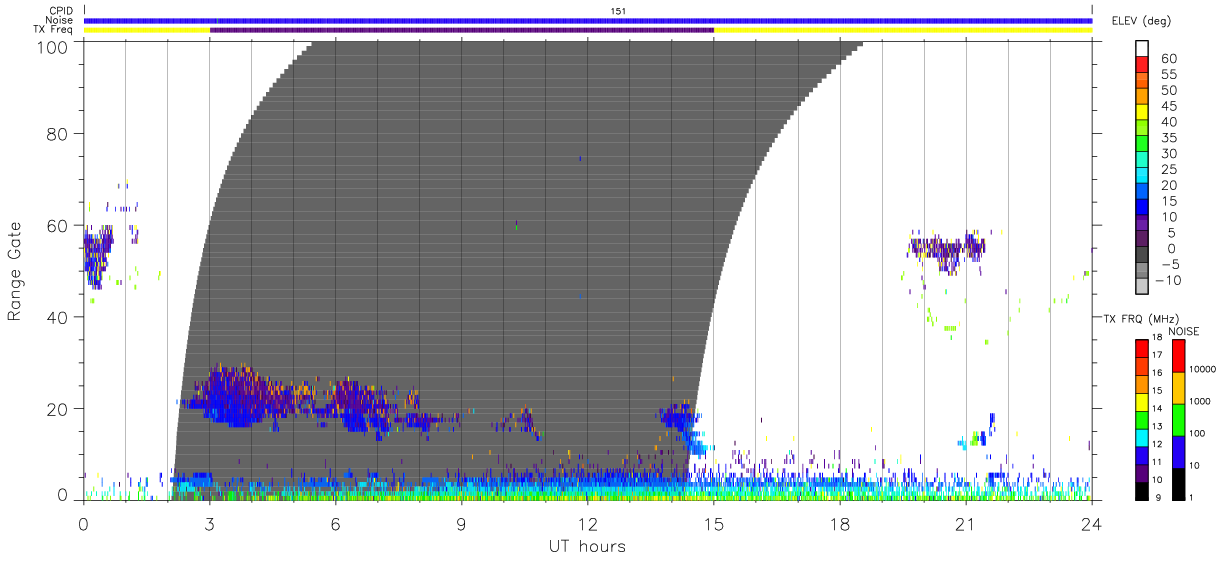Select the CPID label at top left
1228x567 pixels.
(62, 10)
